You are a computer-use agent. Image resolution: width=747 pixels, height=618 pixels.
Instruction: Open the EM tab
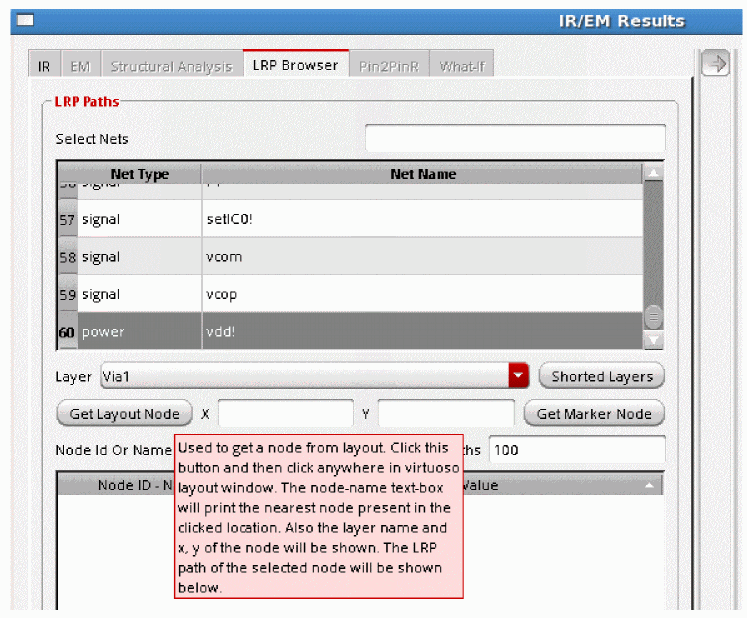(80, 66)
